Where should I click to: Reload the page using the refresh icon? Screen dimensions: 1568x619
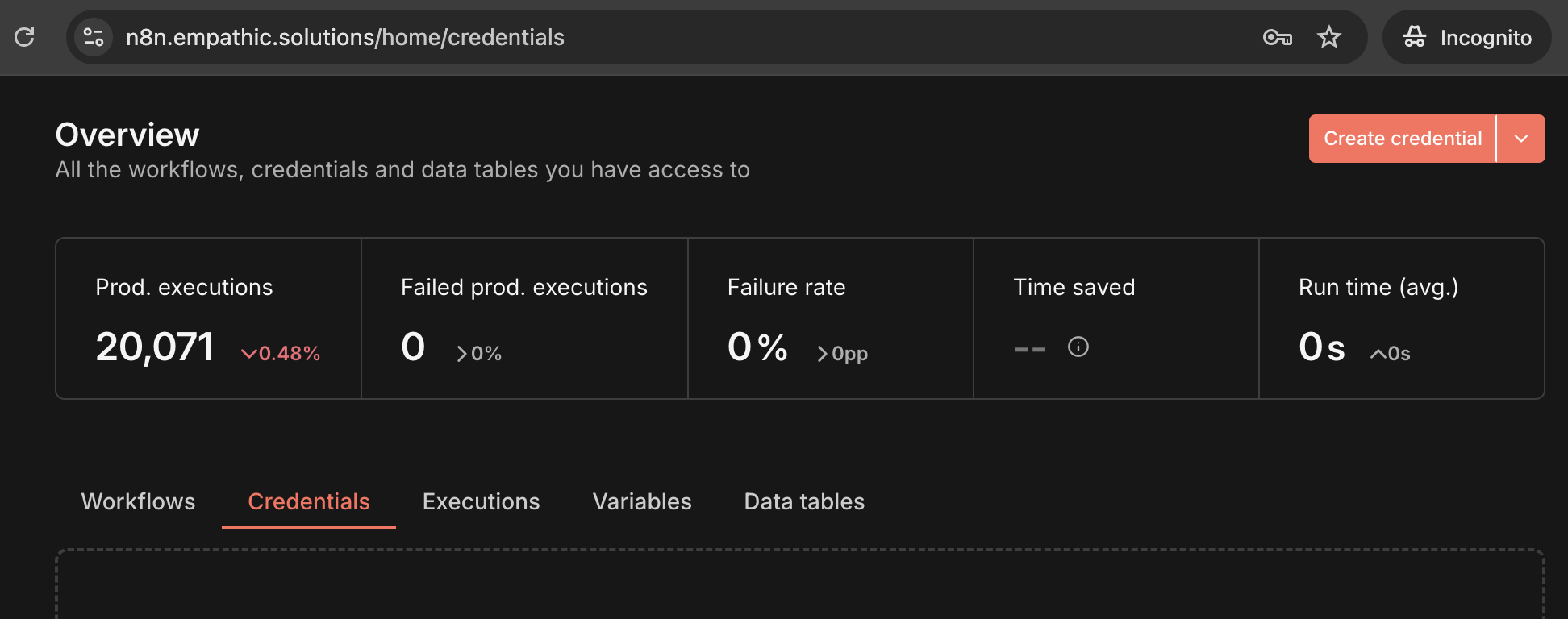click(x=23, y=37)
